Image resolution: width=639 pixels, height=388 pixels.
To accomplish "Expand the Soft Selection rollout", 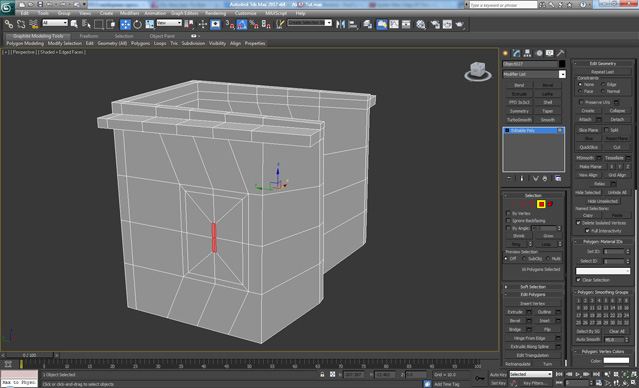I will (x=533, y=287).
